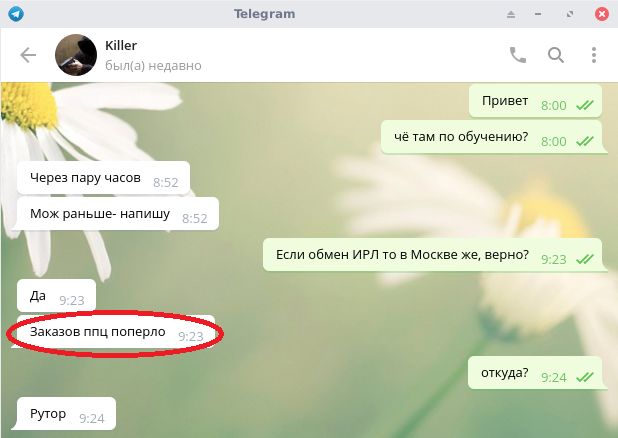The width and height of the screenshot is (618, 438).
Task: Click the Telegram logo in title bar
Action: coord(16,14)
